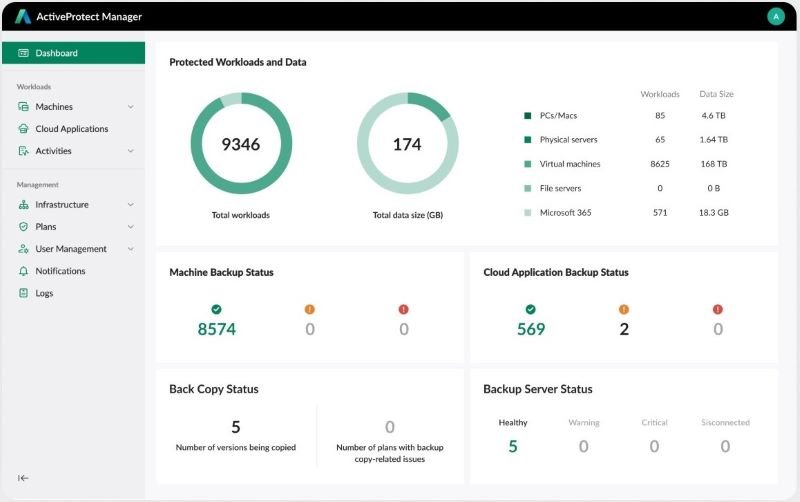The width and height of the screenshot is (800, 502).
Task: Click the PCs/Macs legend color swatch
Action: point(528,115)
